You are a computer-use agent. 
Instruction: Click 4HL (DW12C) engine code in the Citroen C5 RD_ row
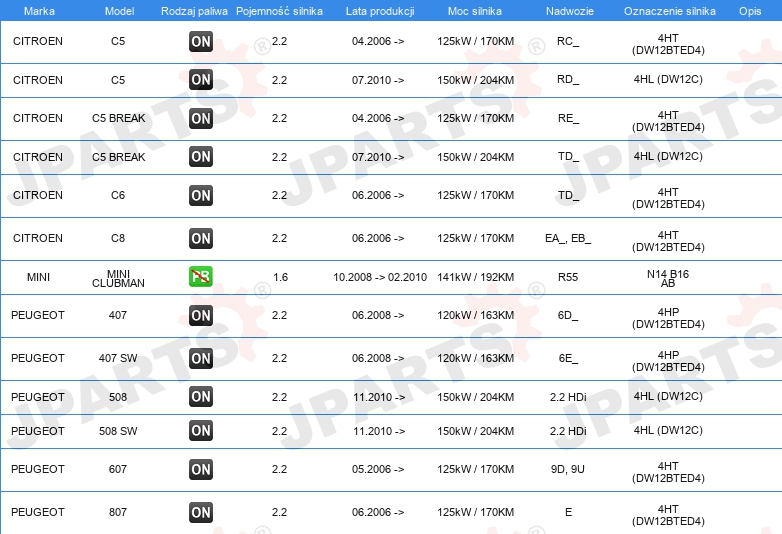[668, 79]
